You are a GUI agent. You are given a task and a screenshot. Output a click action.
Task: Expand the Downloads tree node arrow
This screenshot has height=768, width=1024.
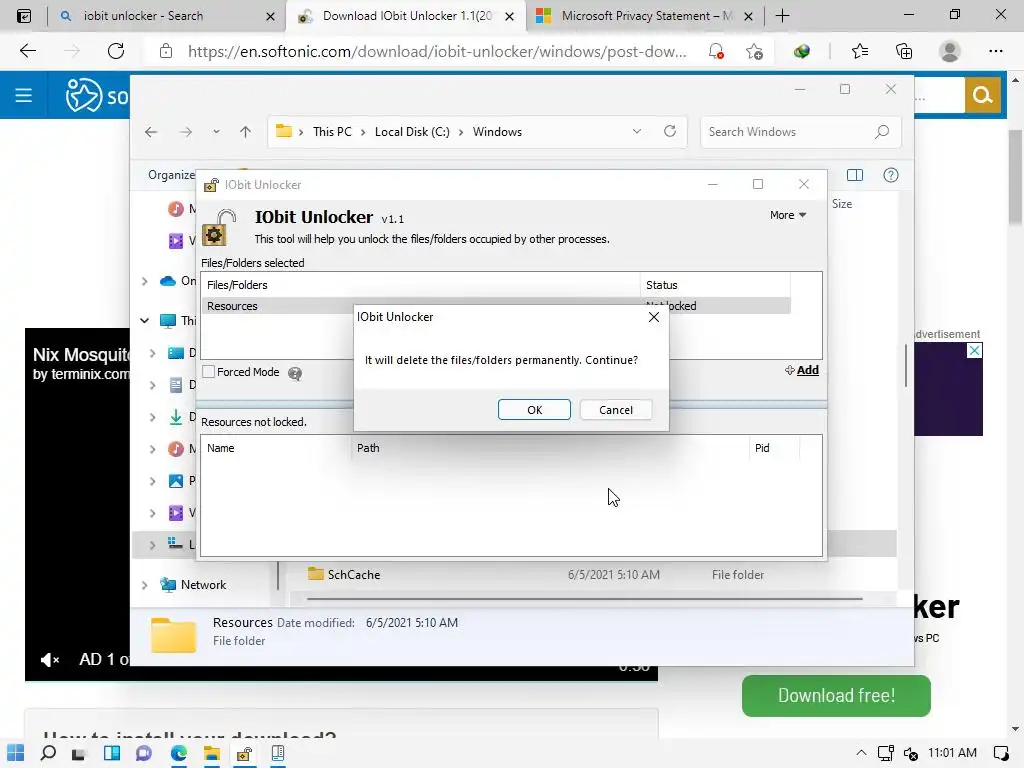pos(152,417)
